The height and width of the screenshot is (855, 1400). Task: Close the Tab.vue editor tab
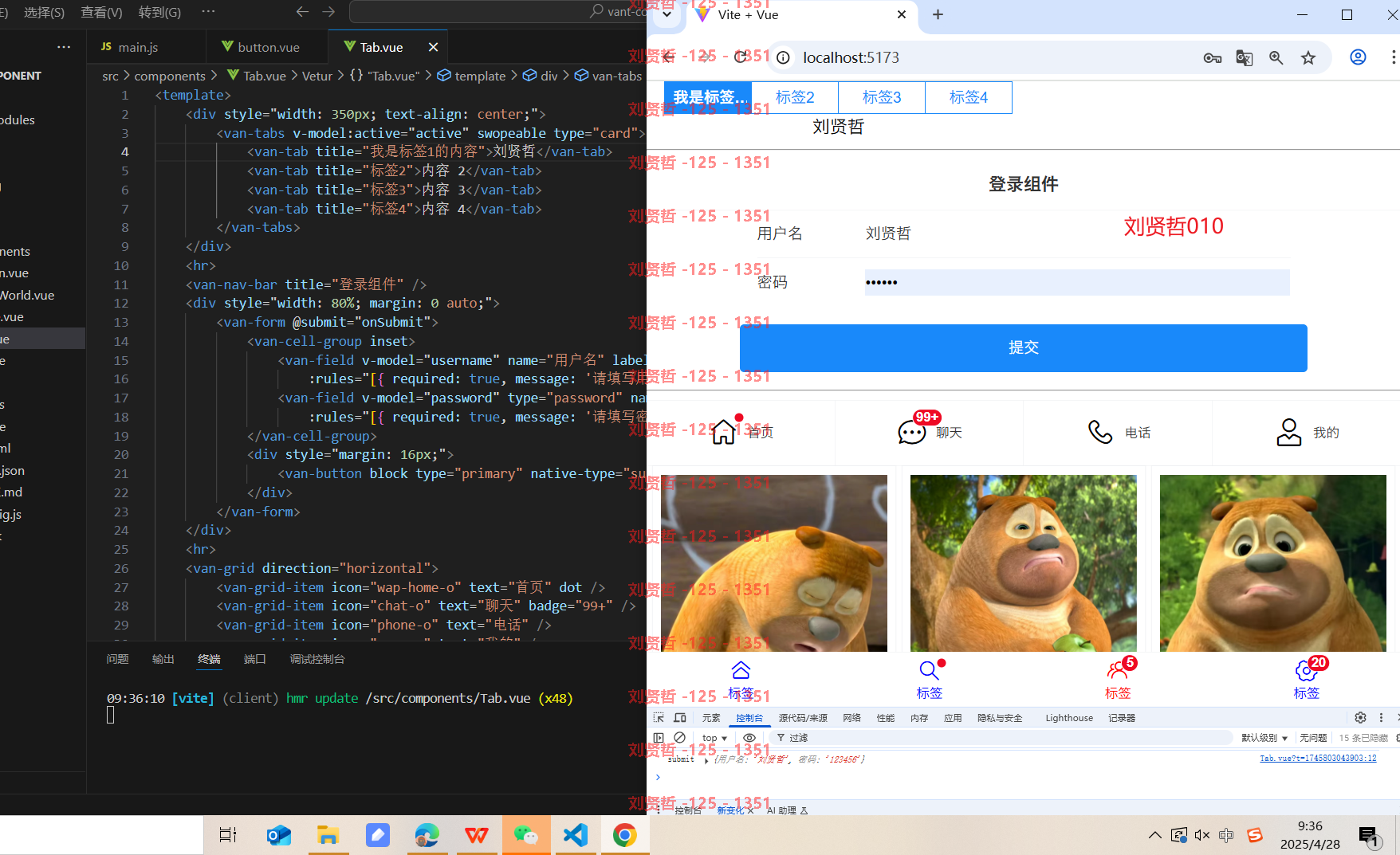coord(433,47)
